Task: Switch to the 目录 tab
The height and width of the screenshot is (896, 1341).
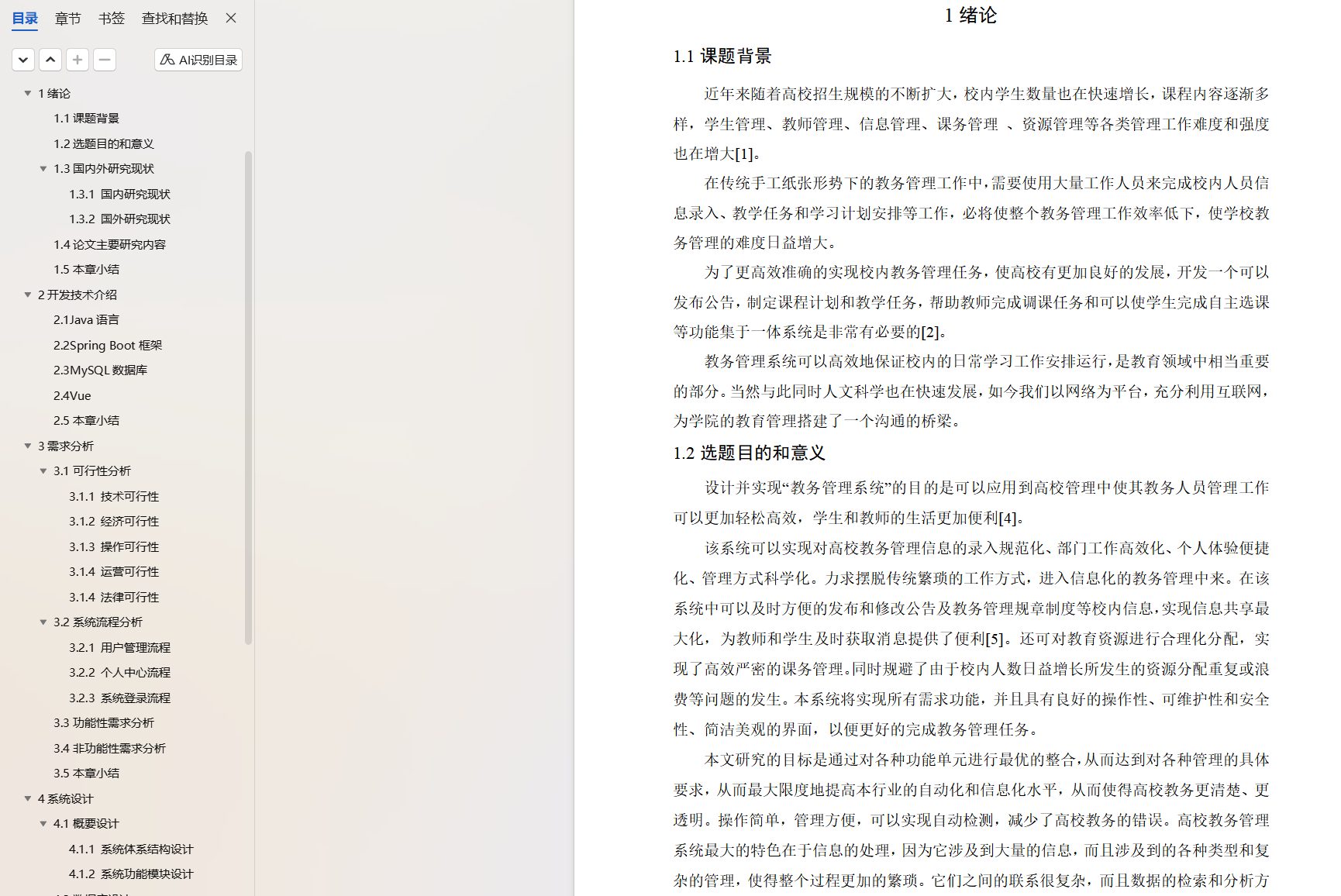Action: tap(25, 19)
